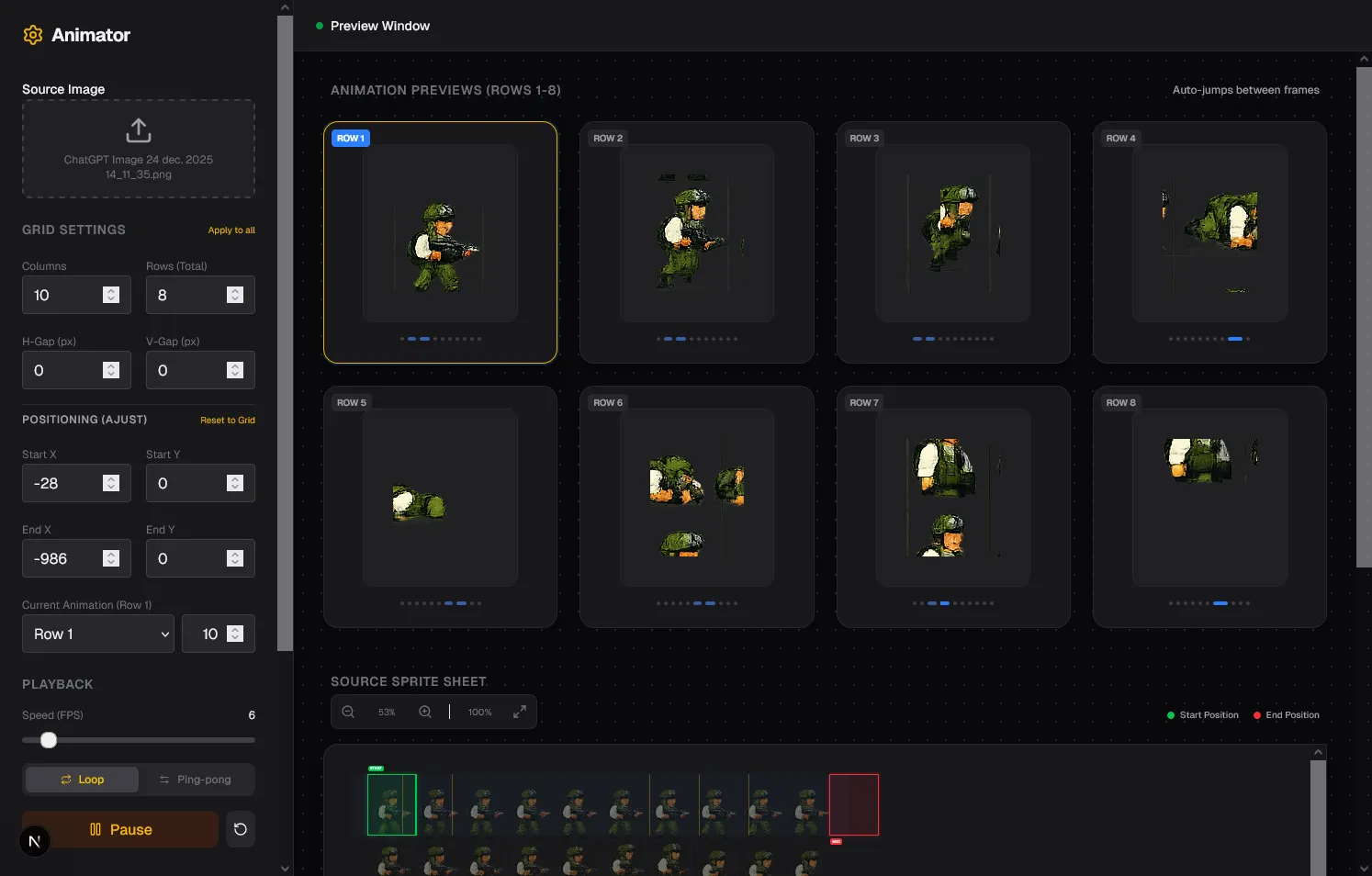The image size is (1372, 876).
Task: Select the zoom in magnifier in Source Sprite Sheet
Action: tap(425, 711)
